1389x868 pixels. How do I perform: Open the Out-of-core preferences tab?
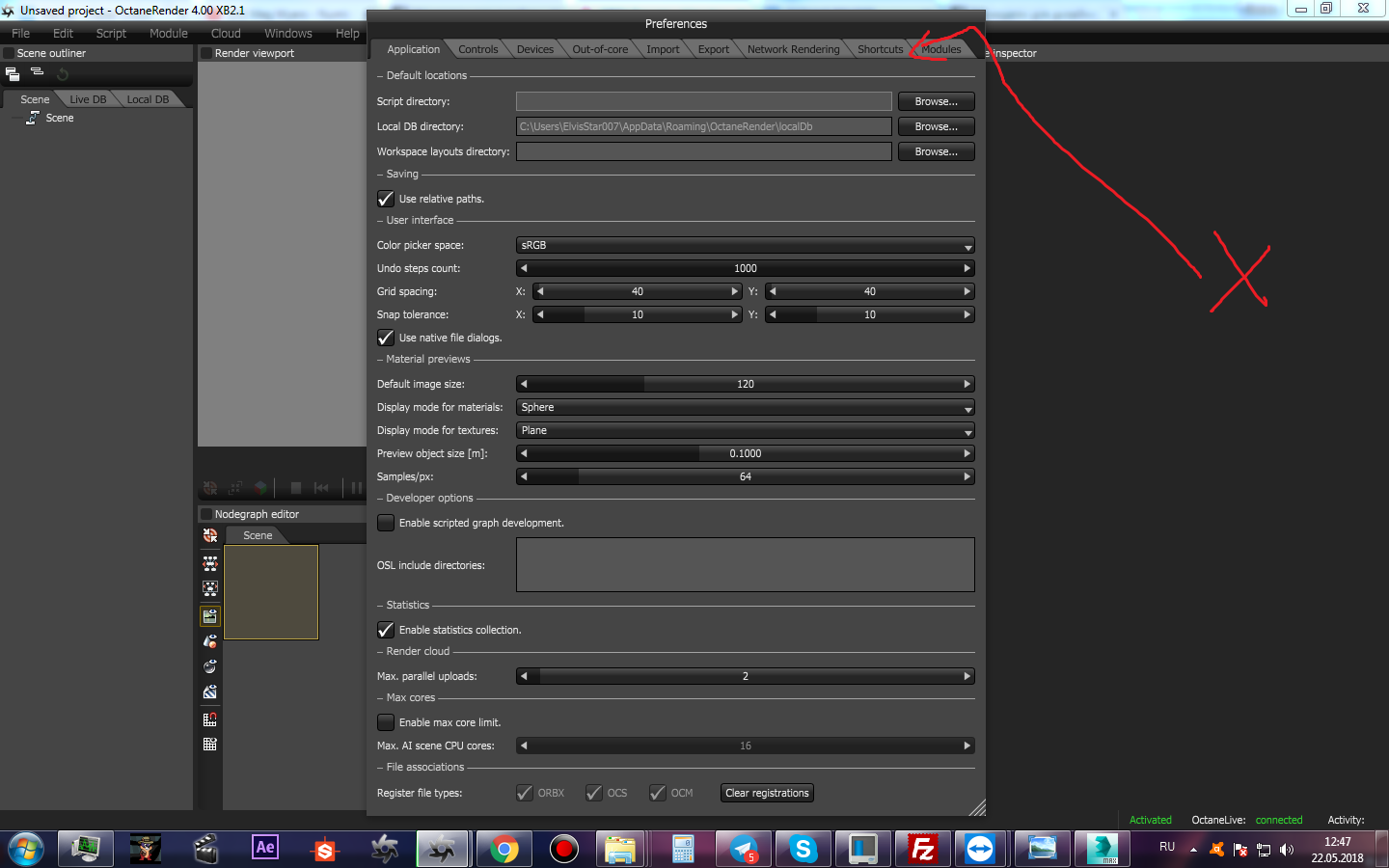600,49
